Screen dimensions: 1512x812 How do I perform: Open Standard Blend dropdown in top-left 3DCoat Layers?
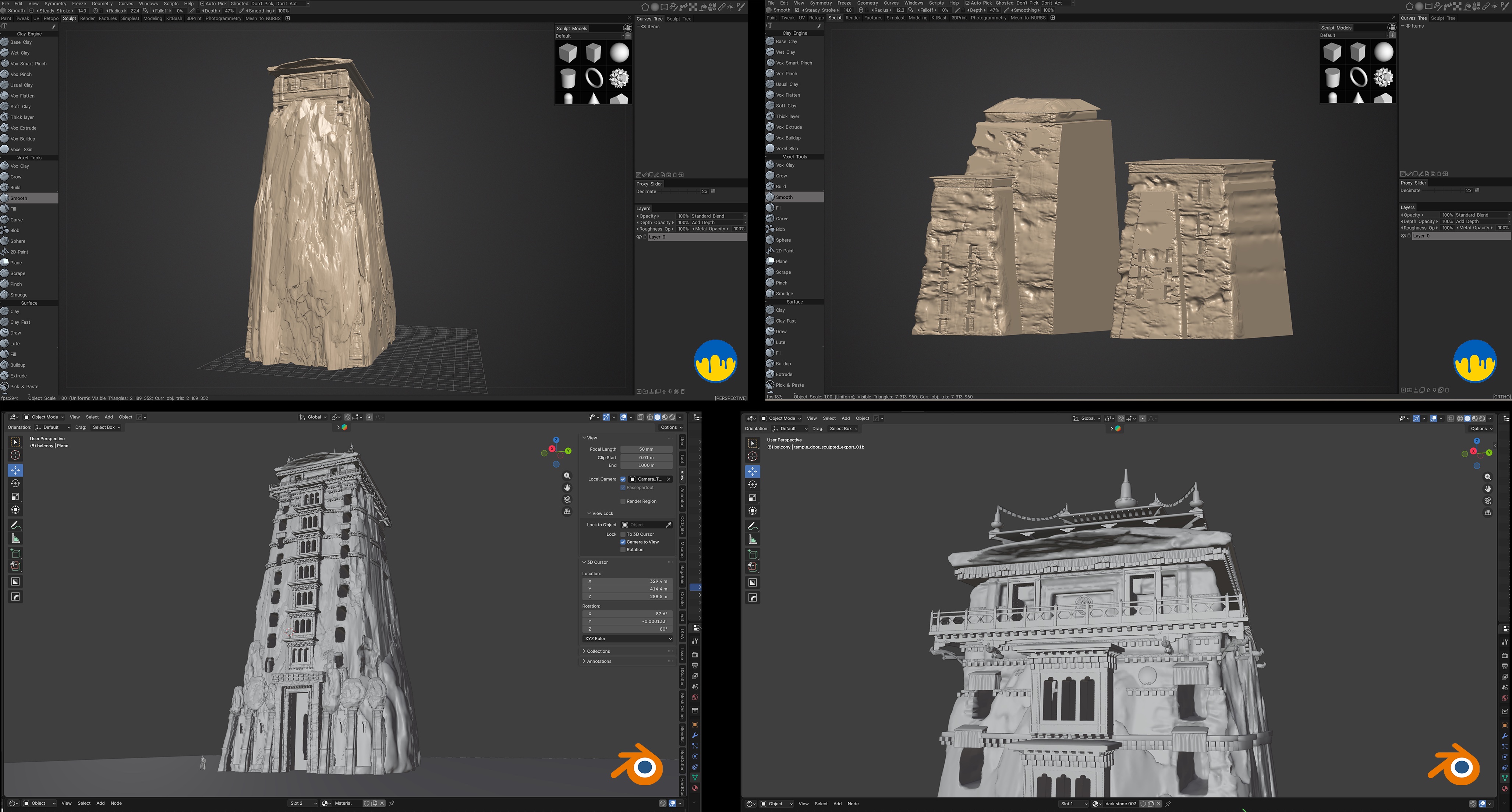(718, 216)
